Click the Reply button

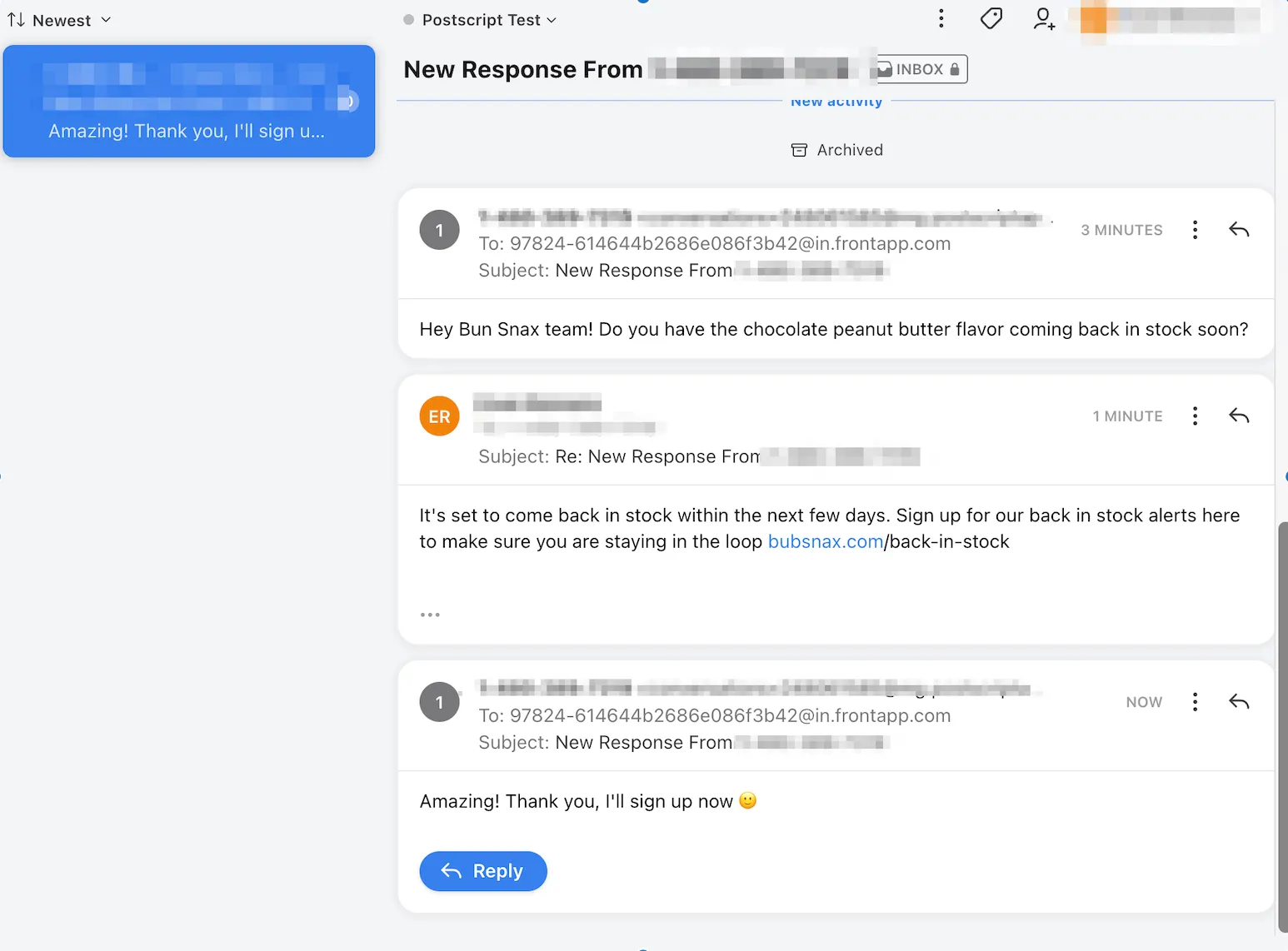click(x=482, y=871)
